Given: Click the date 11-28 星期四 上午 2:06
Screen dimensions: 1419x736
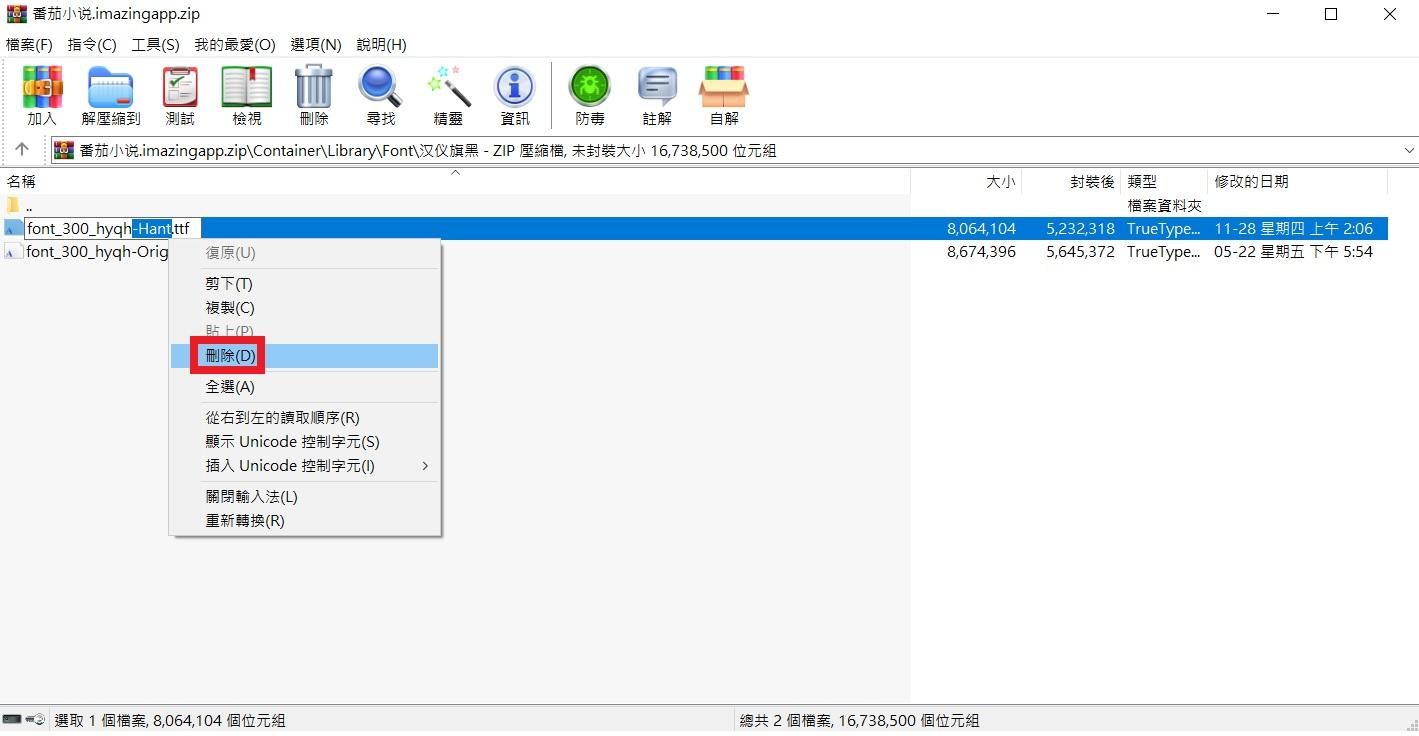Looking at the screenshot, I should pyautogui.click(x=1293, y=229).
